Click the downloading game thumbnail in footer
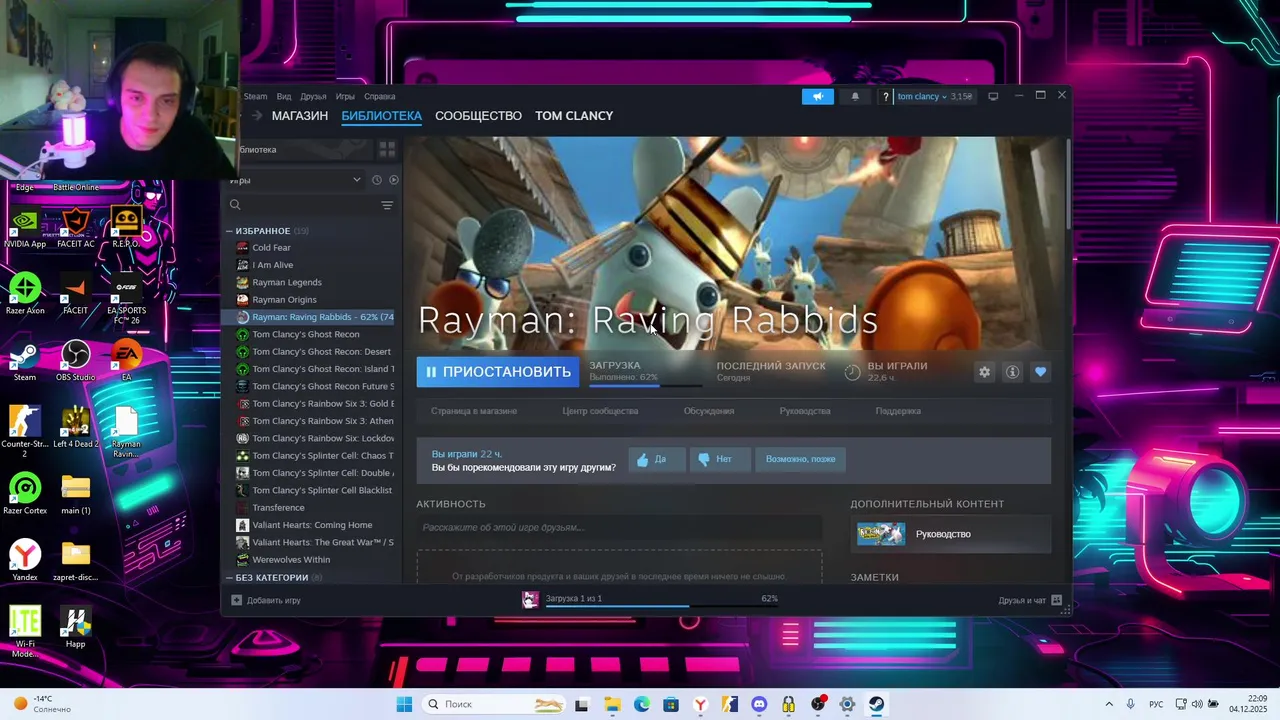This screenshot has height=720, width=1280. [x=531, y=599]
